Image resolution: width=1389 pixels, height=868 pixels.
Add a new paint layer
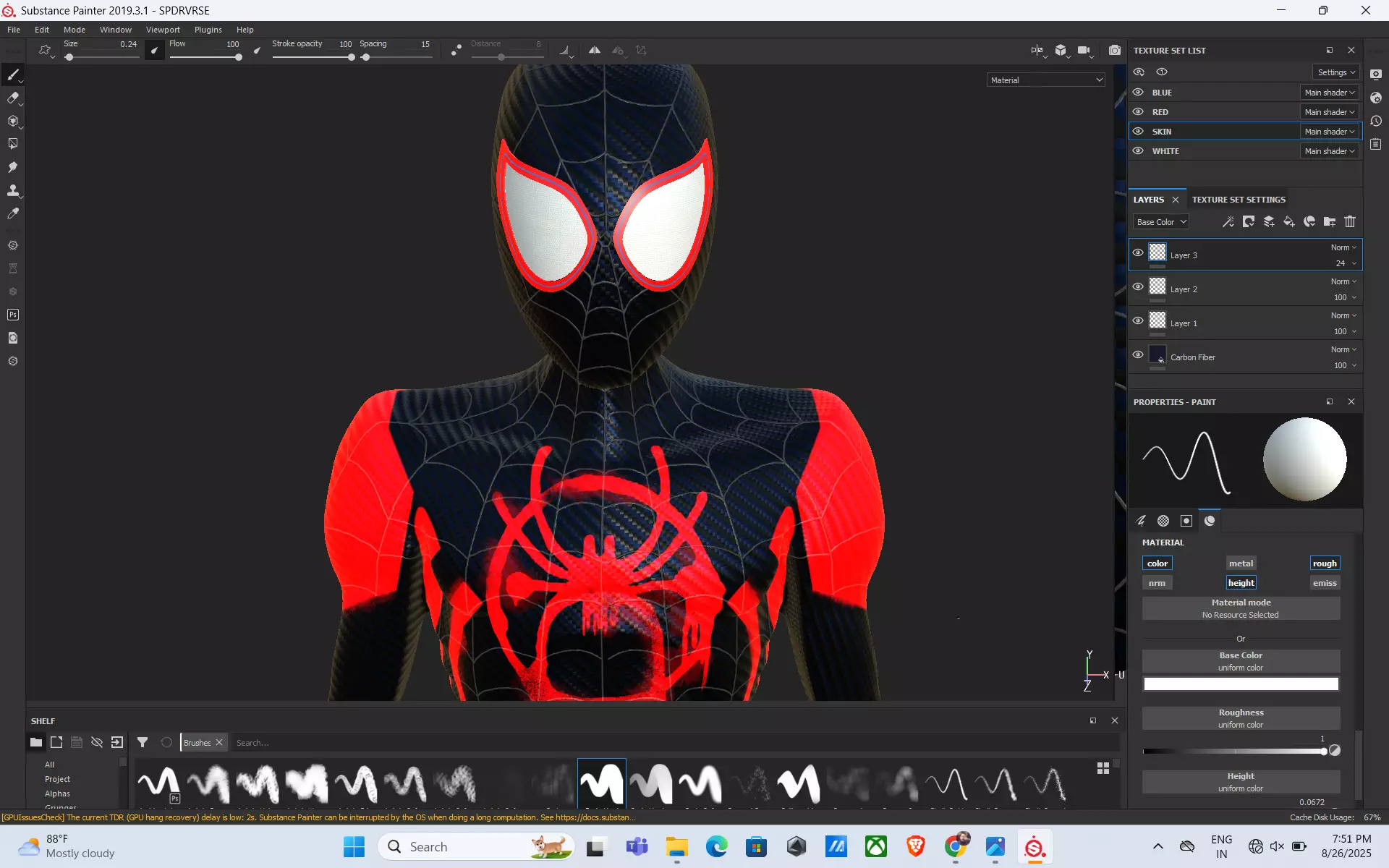pos(1269,222)
